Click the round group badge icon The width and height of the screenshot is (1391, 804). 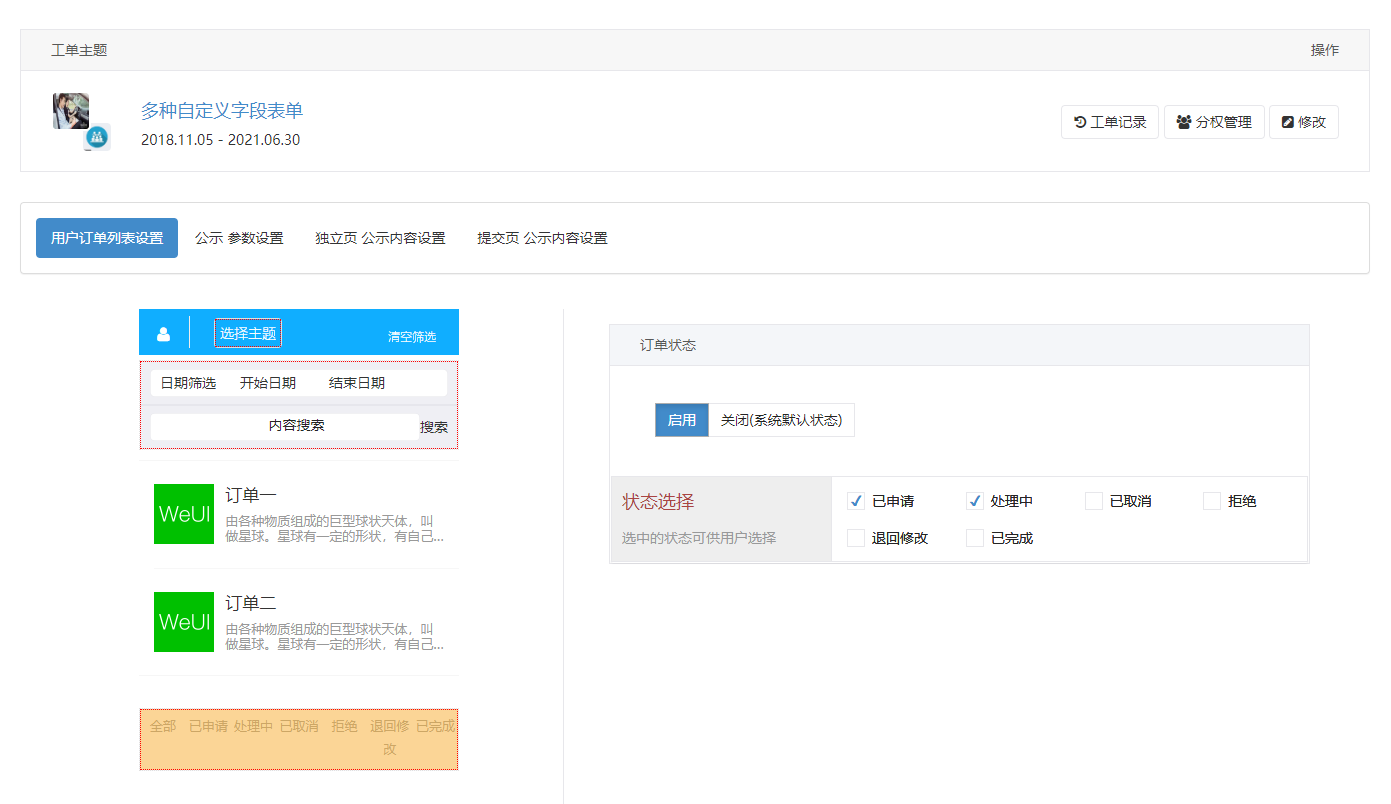(x=96, y=137)
